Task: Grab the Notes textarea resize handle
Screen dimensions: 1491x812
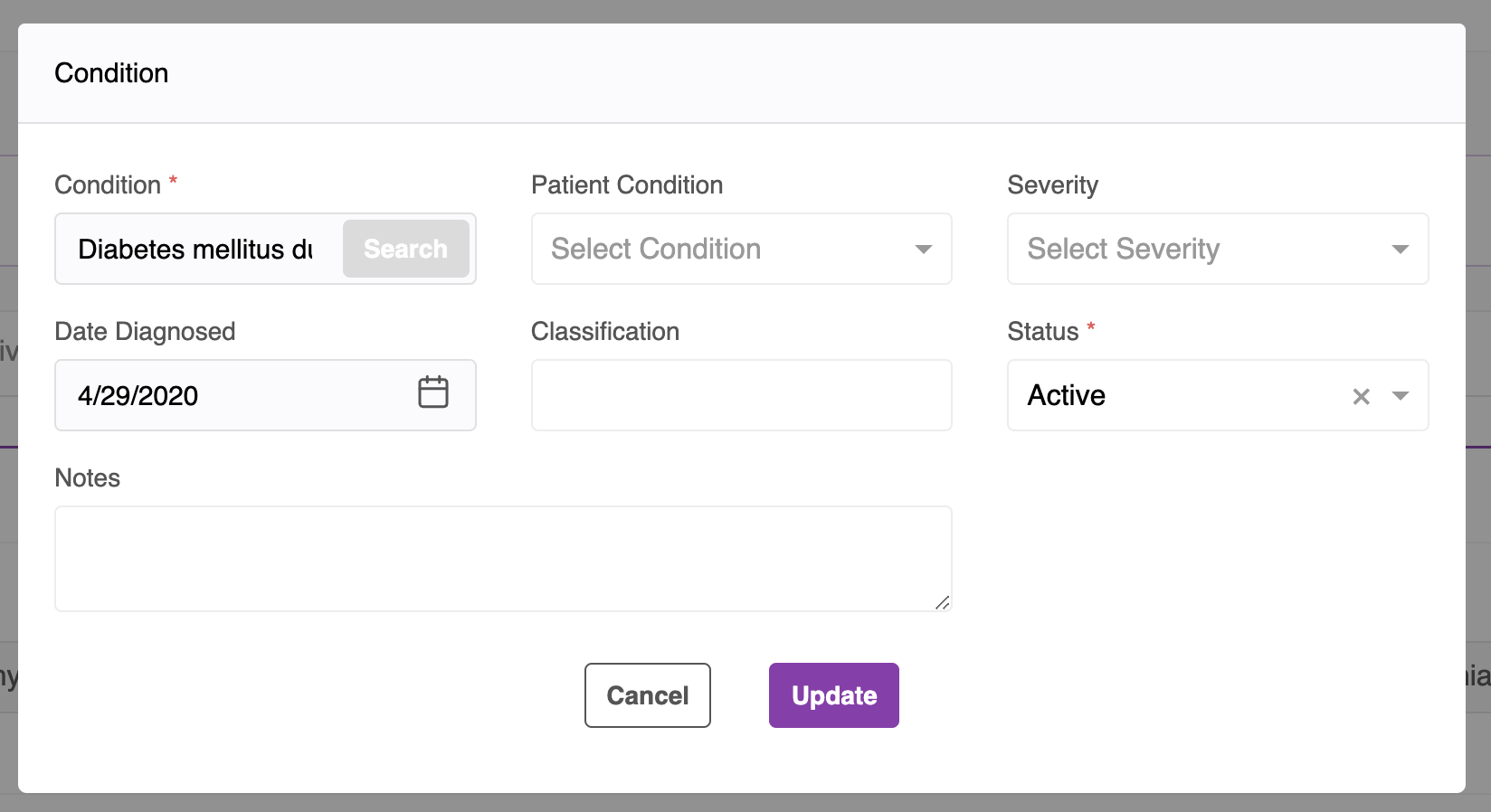Action: pos(943,603)
